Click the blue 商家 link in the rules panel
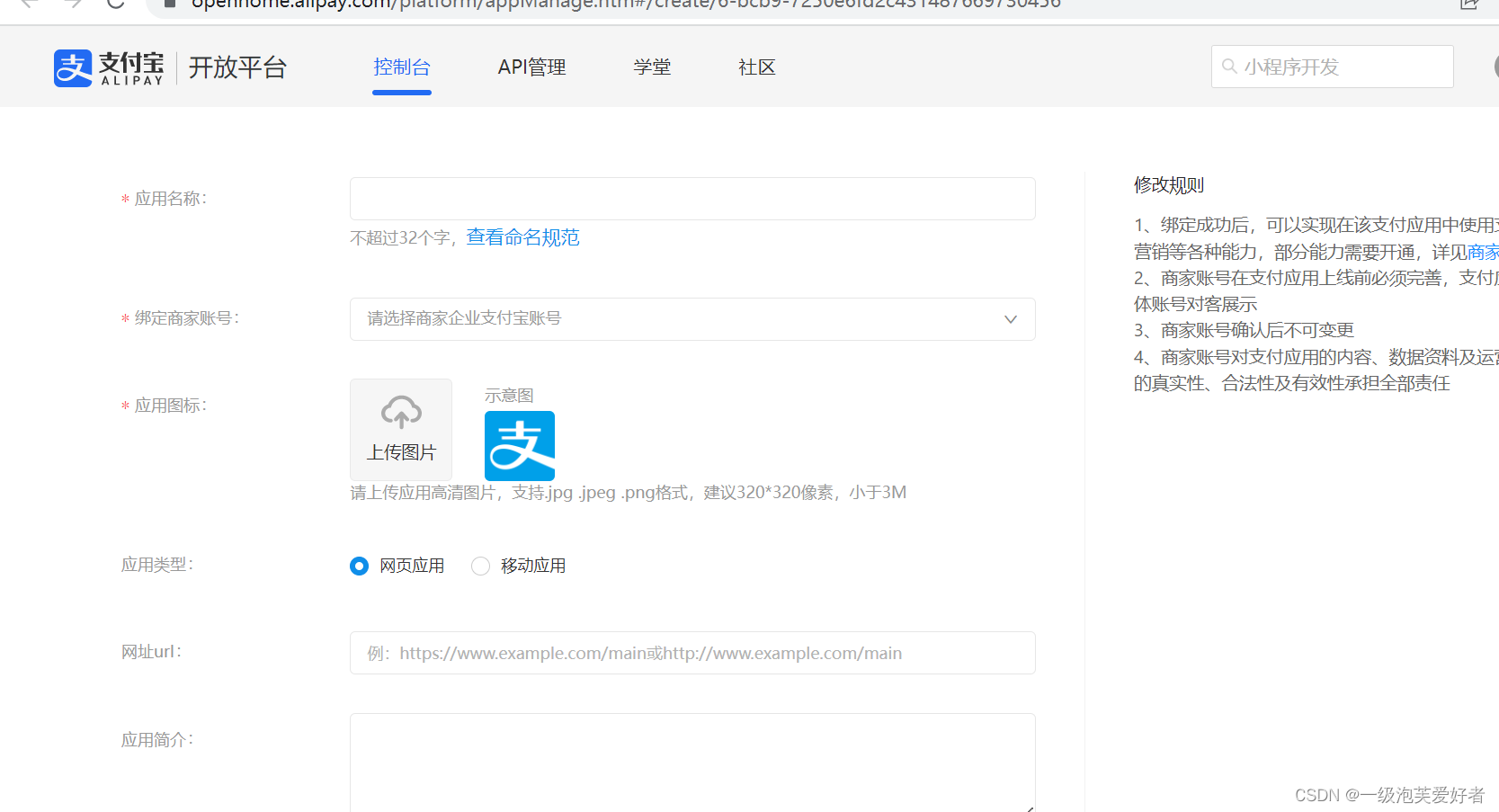This screenshot has height=812, width=1499. click(1483, 252)
